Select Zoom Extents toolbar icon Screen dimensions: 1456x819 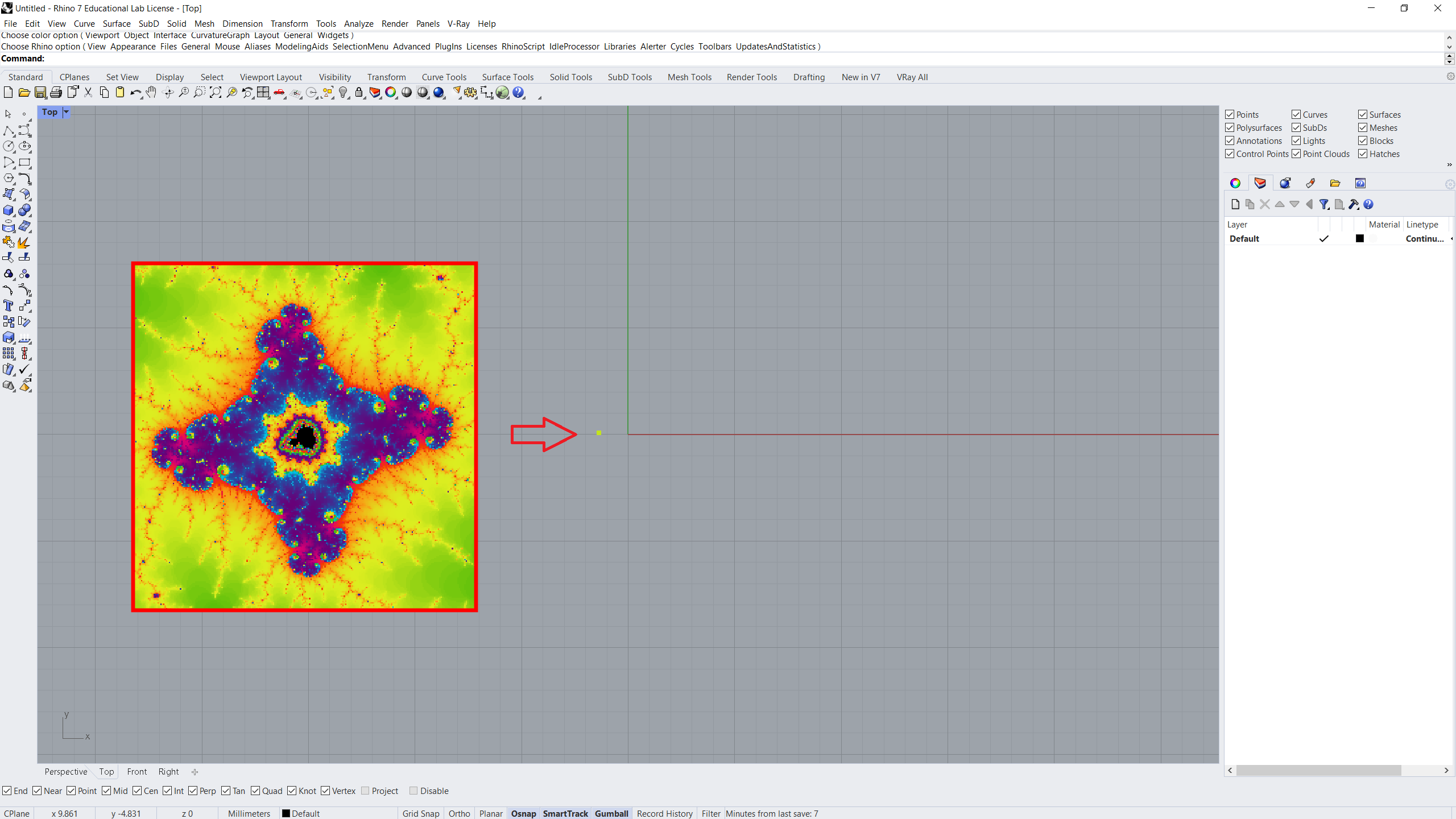click(x=216, y=92)
